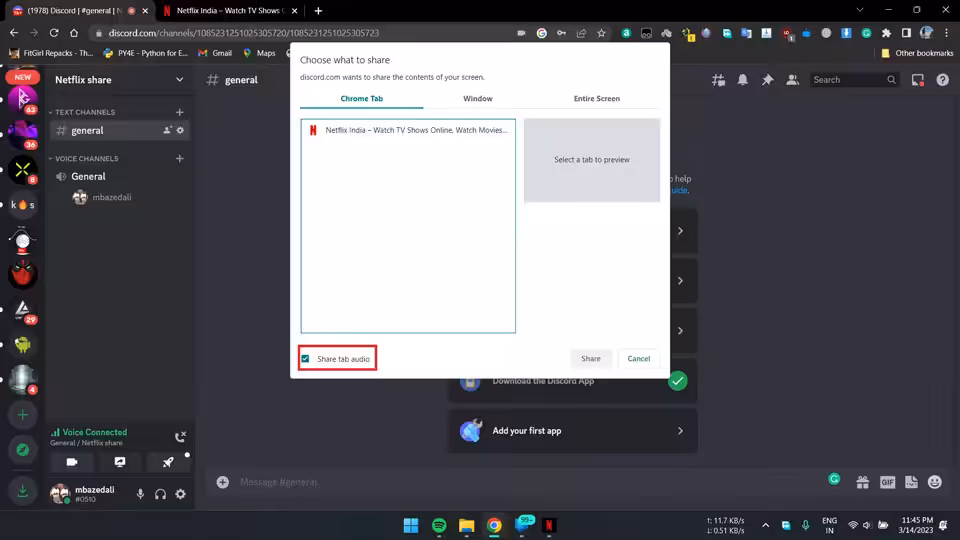Screen dimensions: 960x540
Task: Open Windows Start menu
Action: (x=411, y=525)
